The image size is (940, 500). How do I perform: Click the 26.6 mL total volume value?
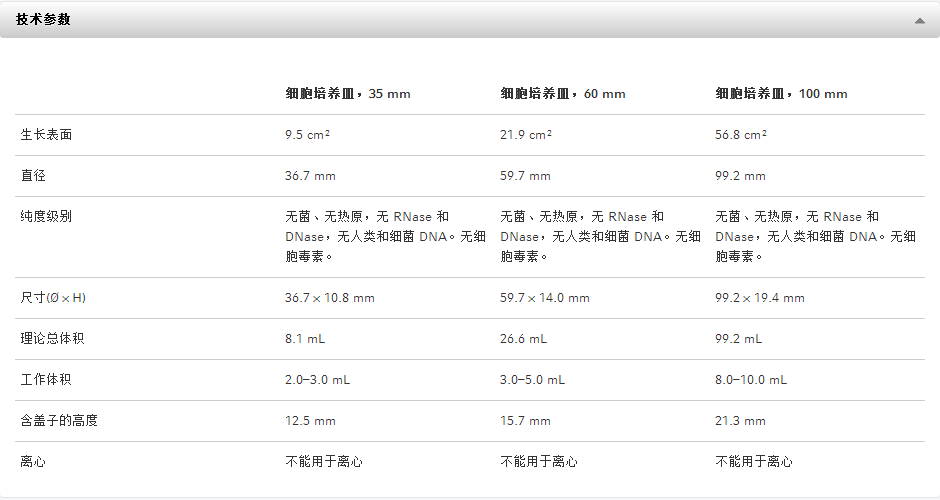click(x=523, y=339)
